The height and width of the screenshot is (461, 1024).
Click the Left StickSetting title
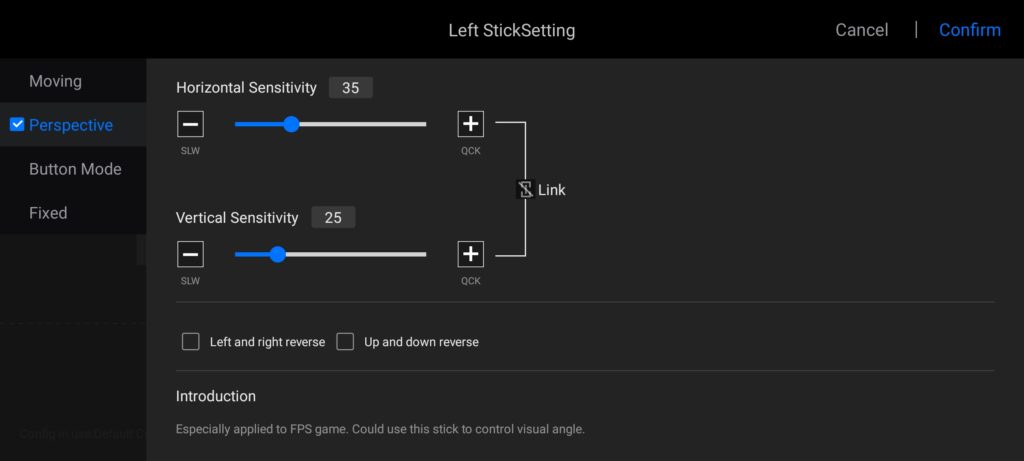point(511,30)
